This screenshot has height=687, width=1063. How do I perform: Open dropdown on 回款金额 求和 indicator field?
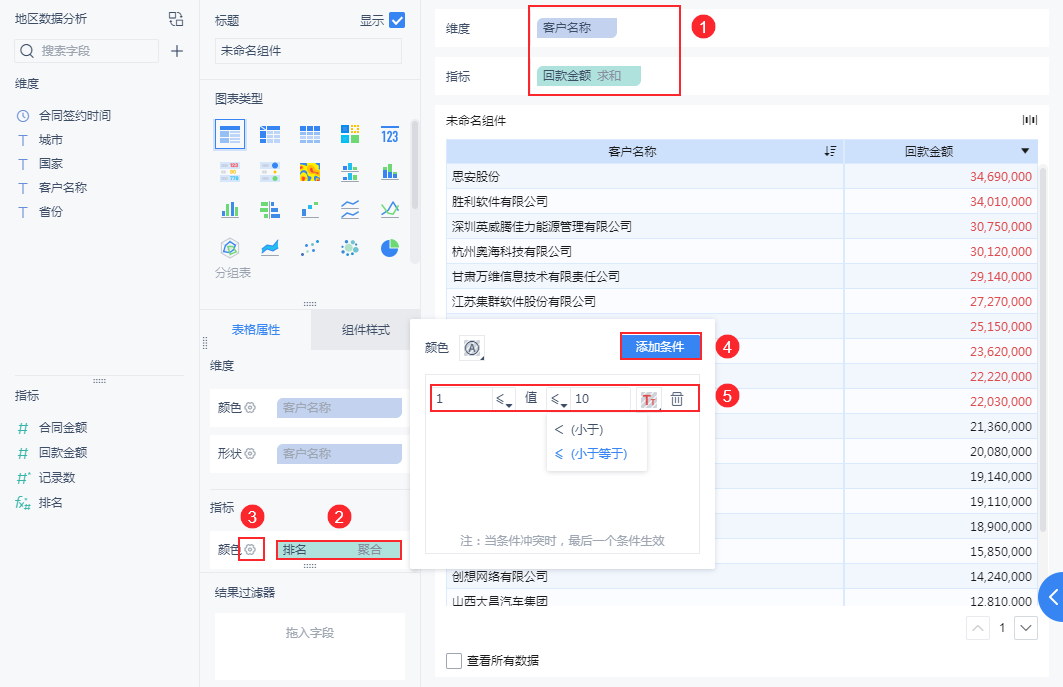coord(588,76)
